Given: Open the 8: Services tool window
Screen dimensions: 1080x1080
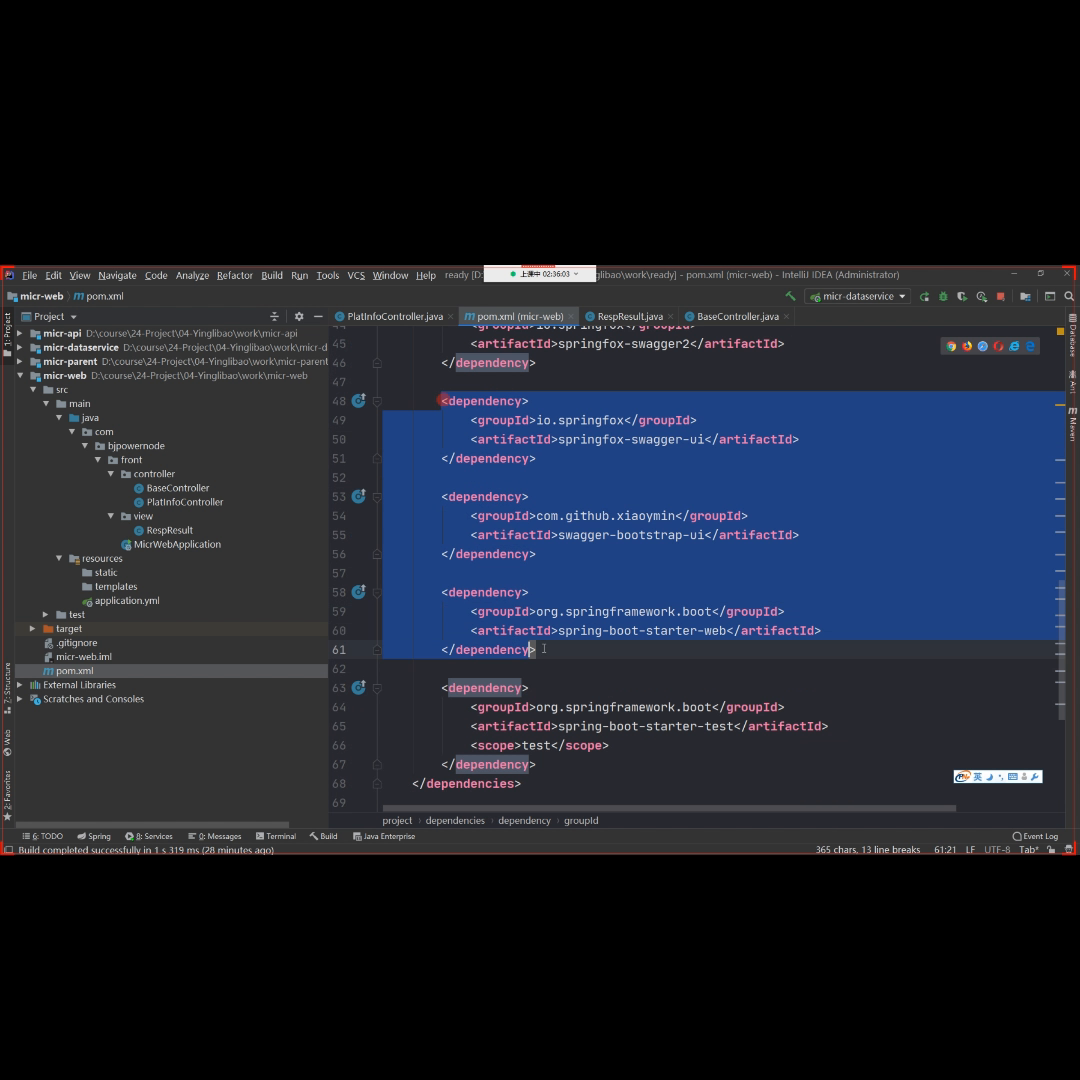Looking at the screenshot, I should coord(149,837).
